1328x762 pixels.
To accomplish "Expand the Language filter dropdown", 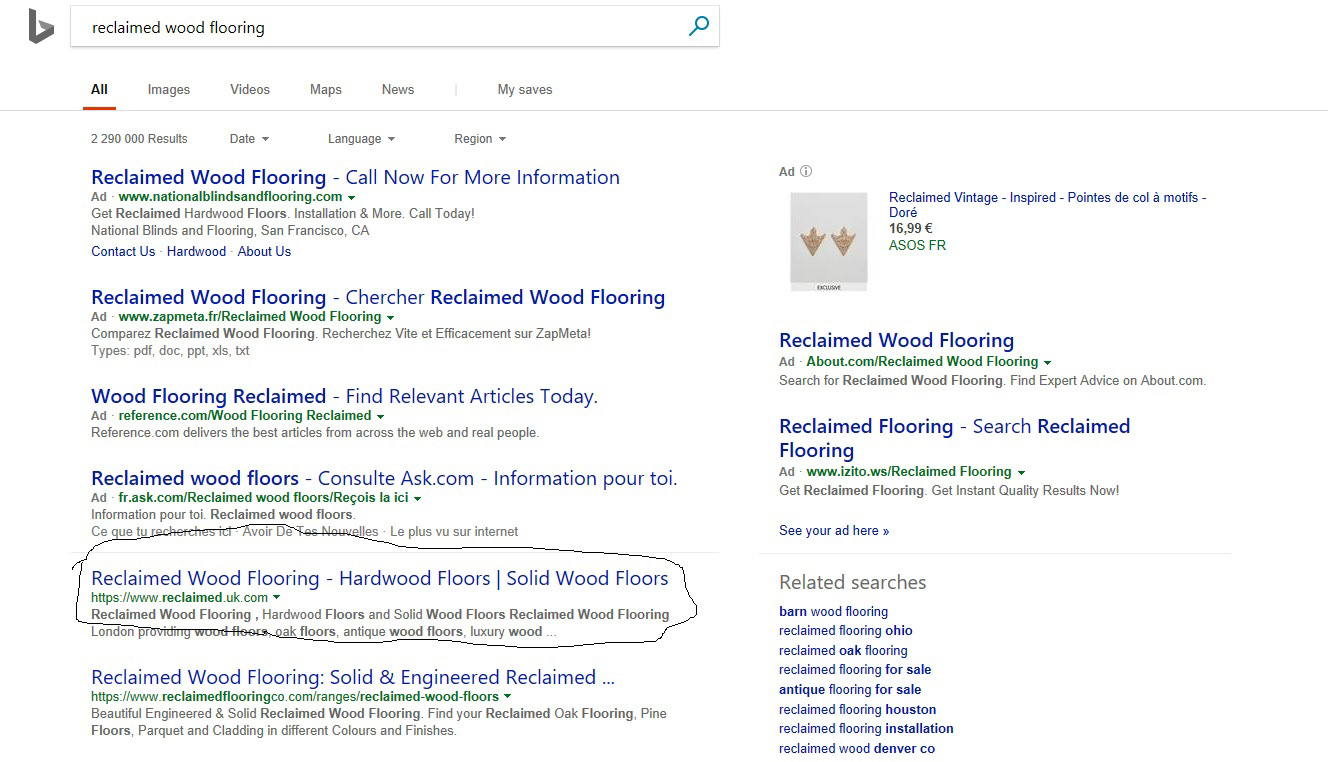I will (x=361, y=139).
